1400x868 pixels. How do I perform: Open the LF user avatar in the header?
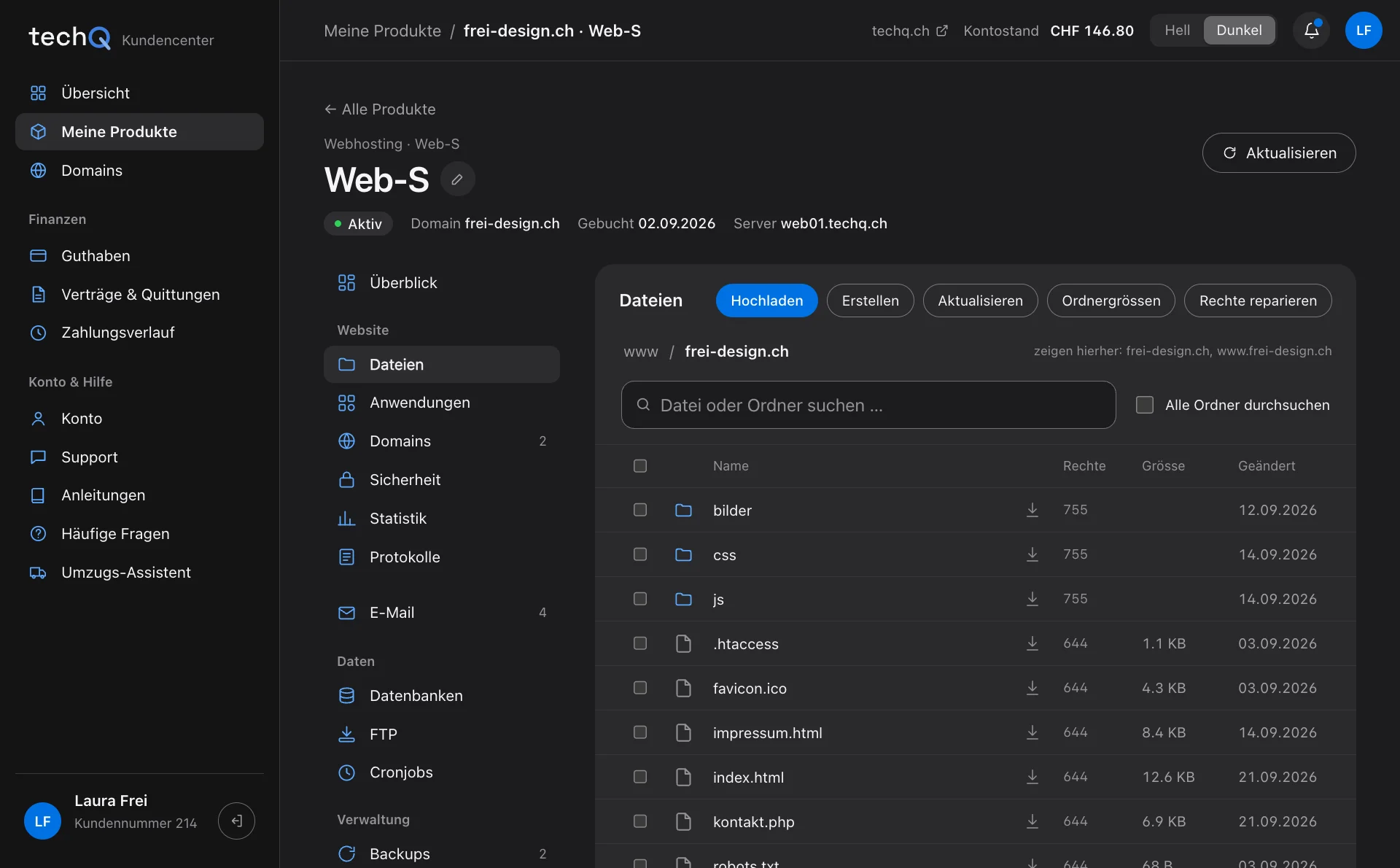point(1363,31)
